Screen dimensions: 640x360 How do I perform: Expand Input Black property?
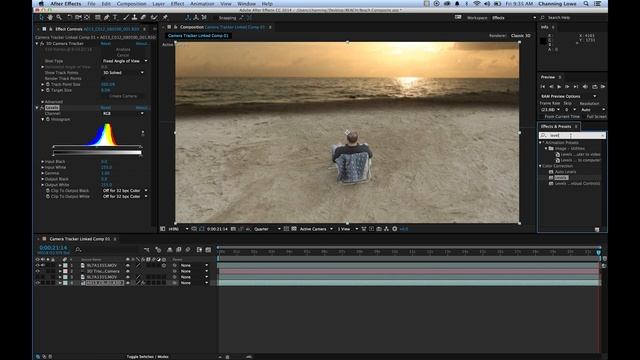(42, 162)
